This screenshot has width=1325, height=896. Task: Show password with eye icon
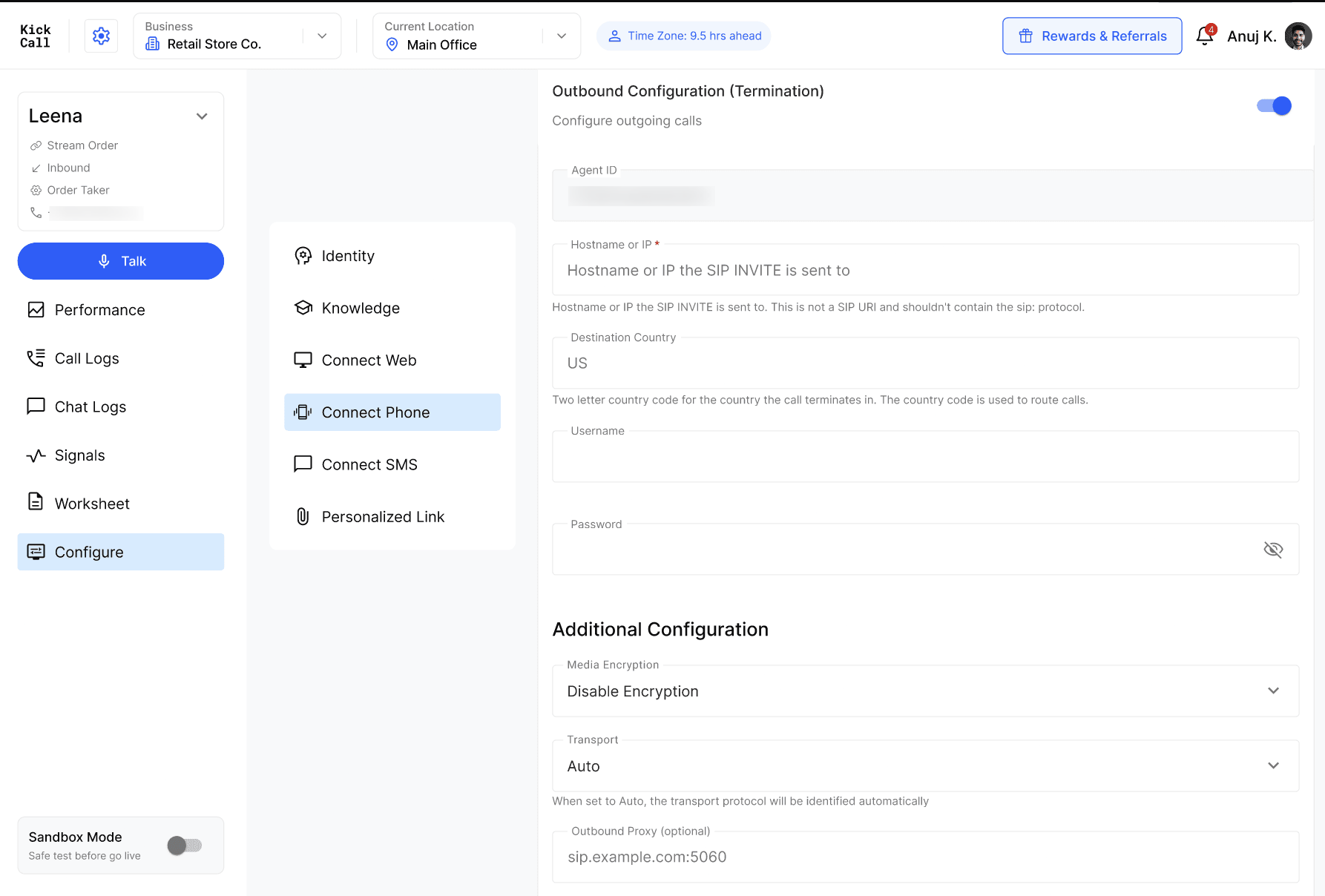click(x=1273, y=549)
